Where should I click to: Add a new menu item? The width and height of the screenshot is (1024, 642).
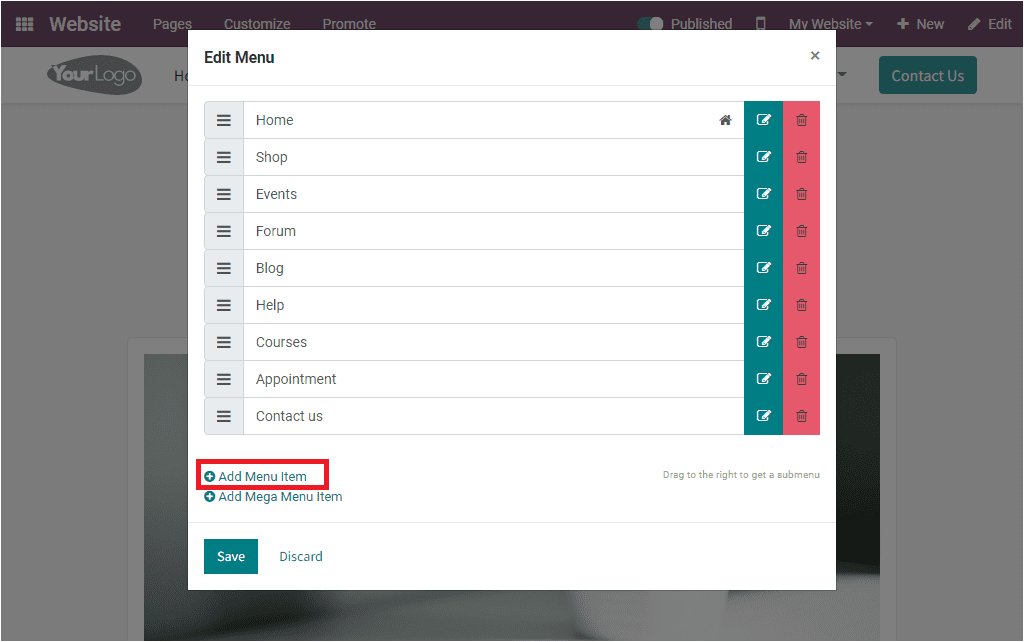262,474
